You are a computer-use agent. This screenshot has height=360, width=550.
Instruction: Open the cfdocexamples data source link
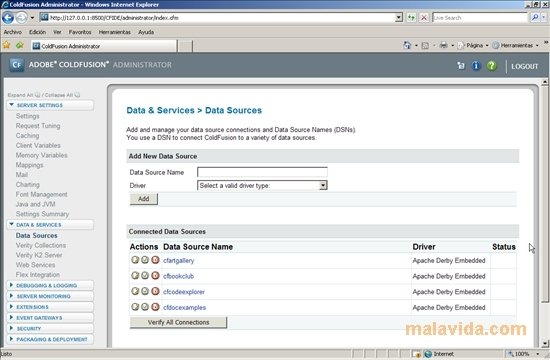click(185, 307)
